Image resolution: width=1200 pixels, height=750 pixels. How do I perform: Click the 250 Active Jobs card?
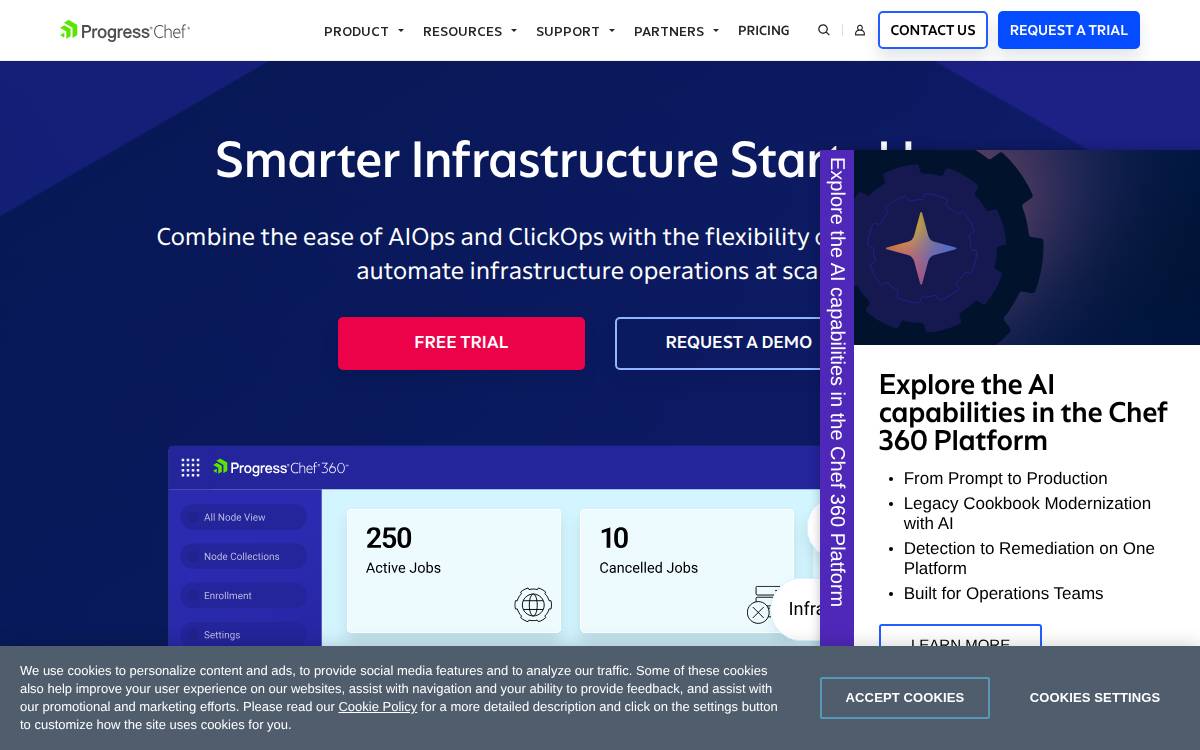pyautogui.click(x=454, y=571)
